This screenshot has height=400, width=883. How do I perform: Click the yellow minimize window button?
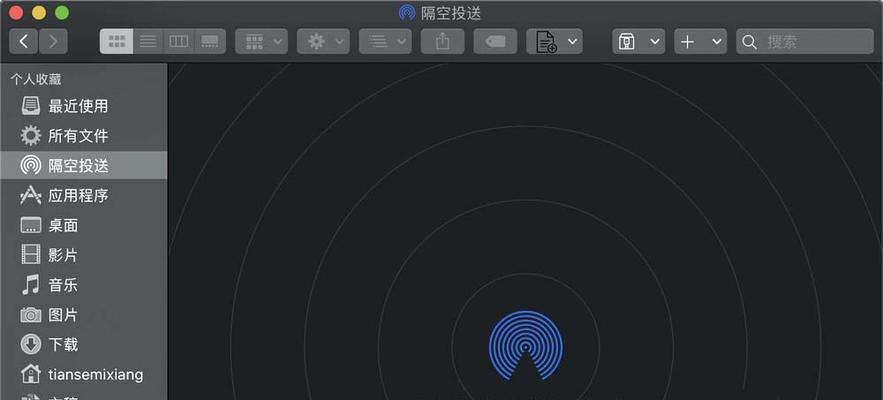coord(39,13)
